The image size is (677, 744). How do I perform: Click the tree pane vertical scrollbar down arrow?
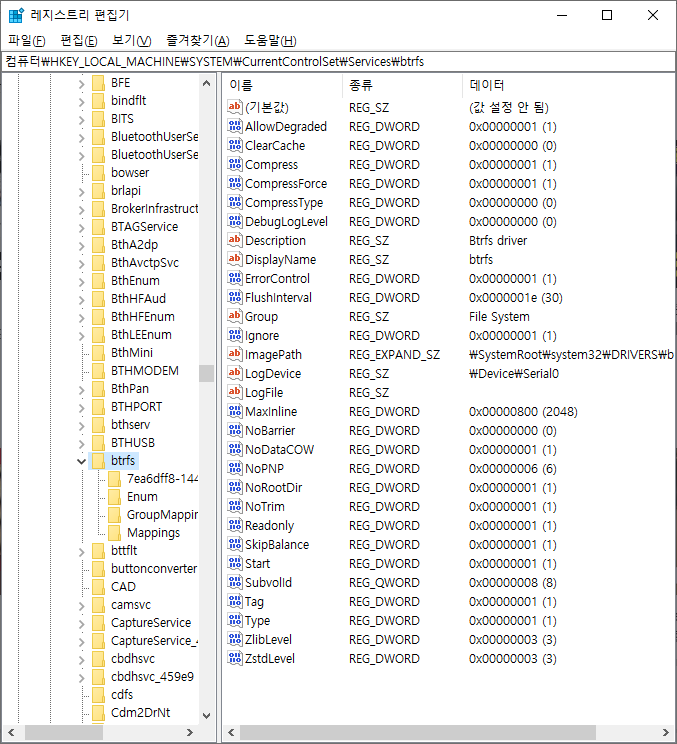click(206, 716)
